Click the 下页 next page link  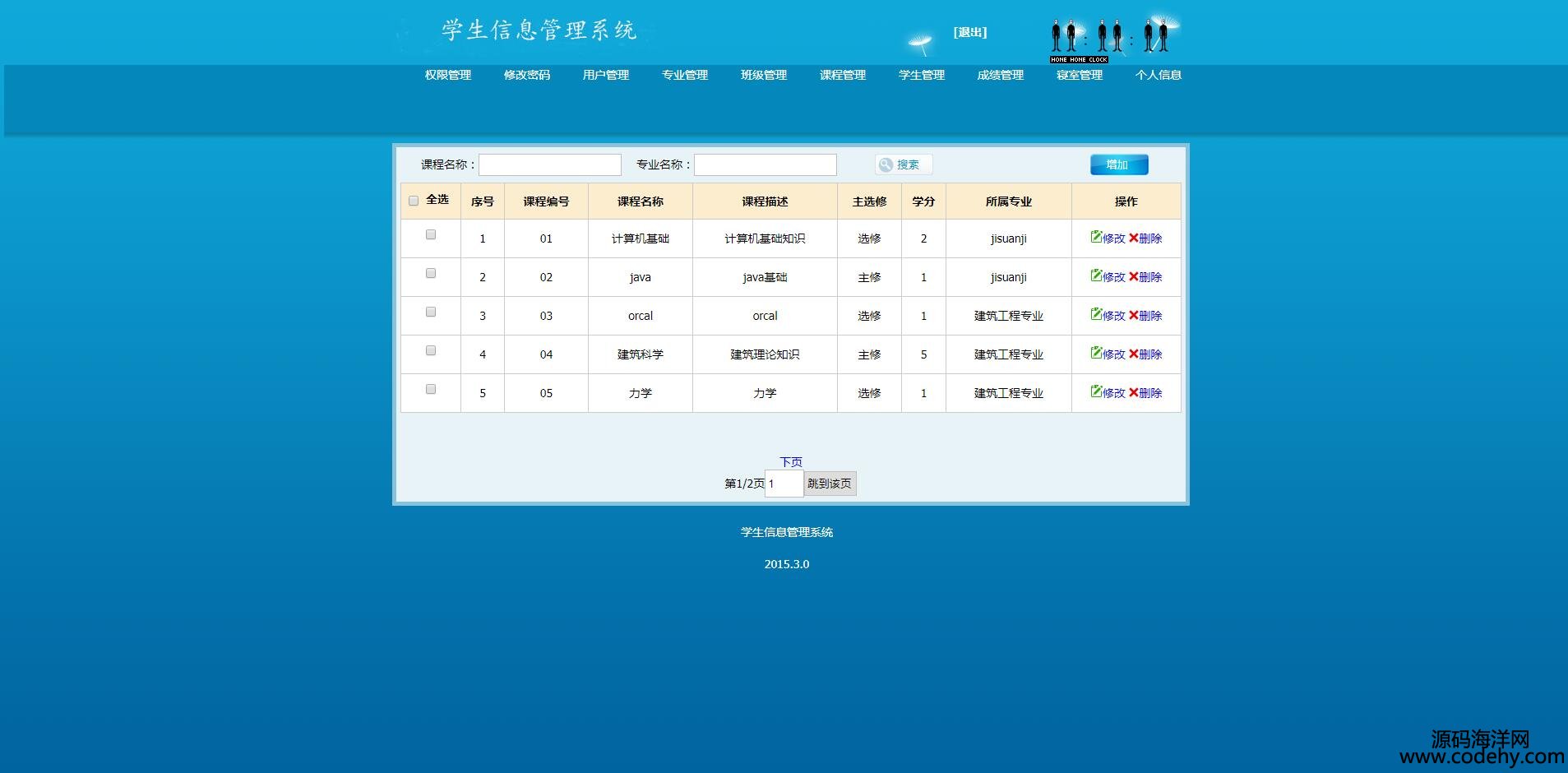(791, 462)
